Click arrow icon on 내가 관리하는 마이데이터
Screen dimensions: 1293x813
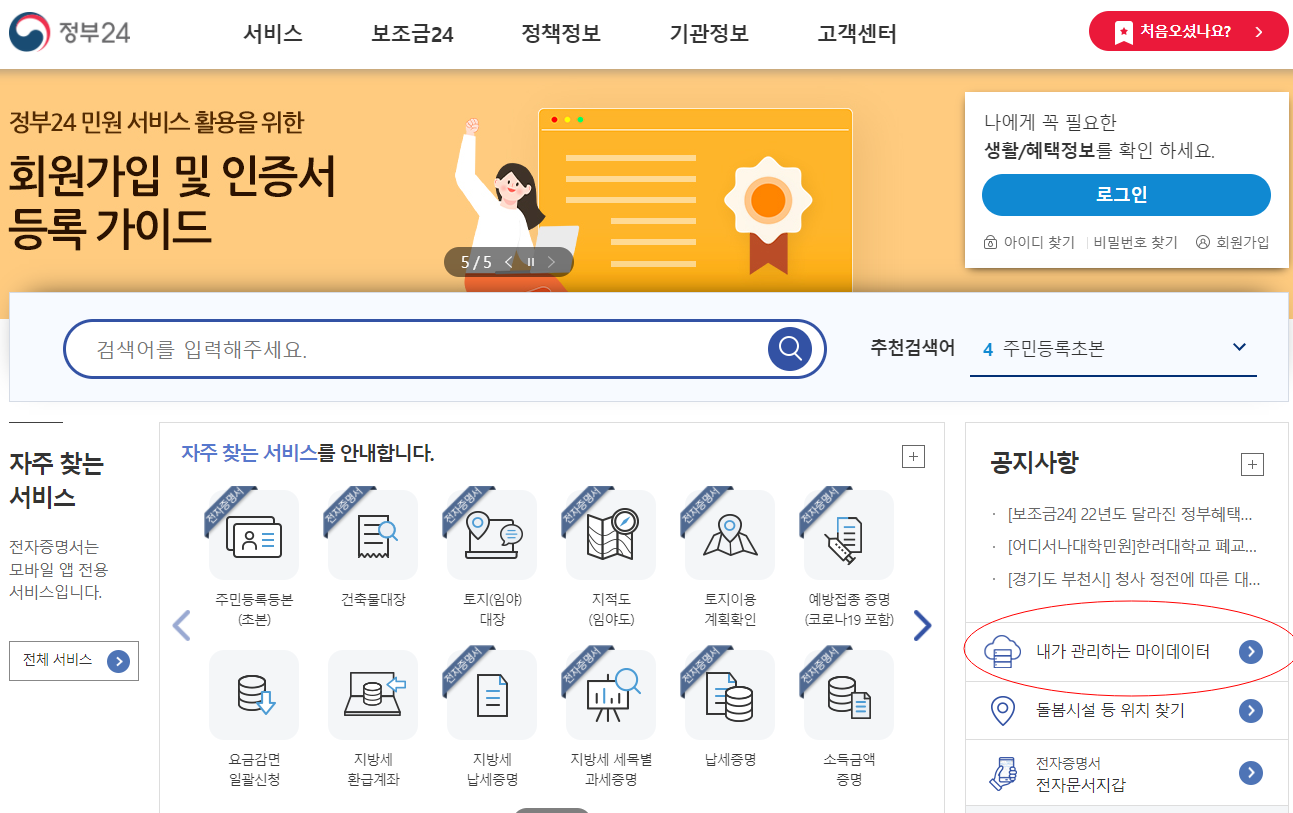coord(1250,652)
